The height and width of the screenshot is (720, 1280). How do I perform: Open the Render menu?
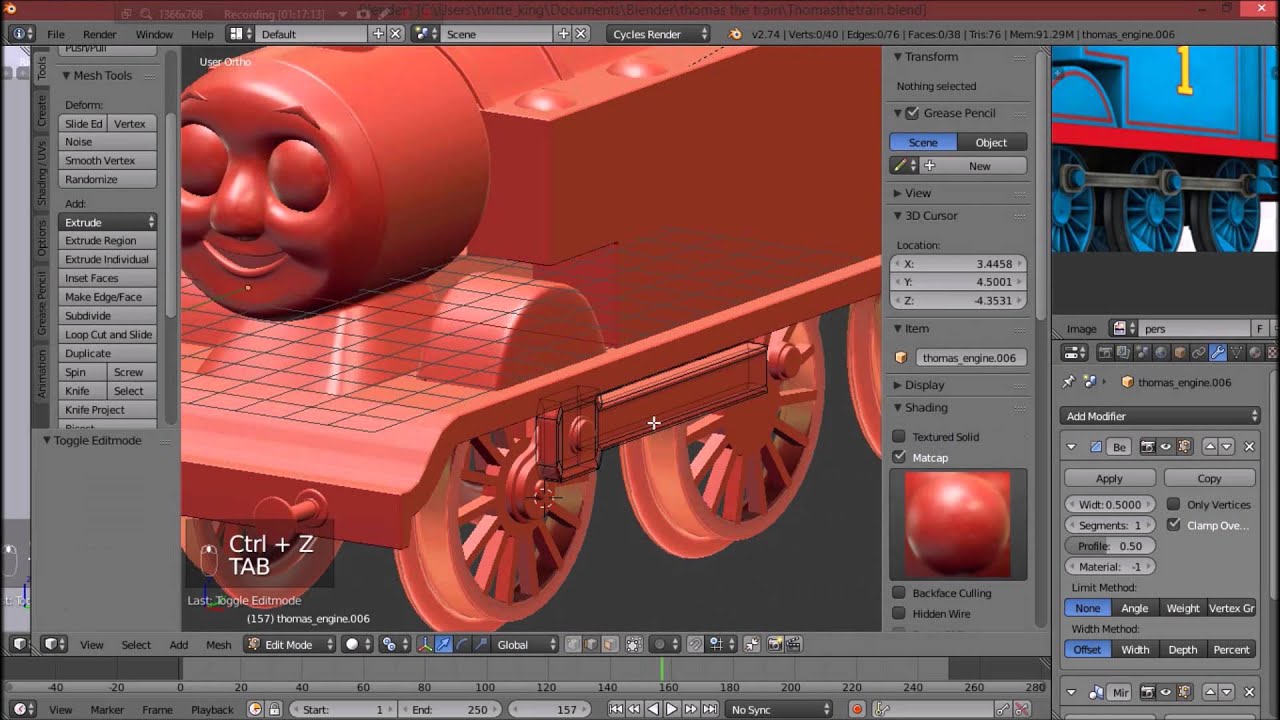100,34
